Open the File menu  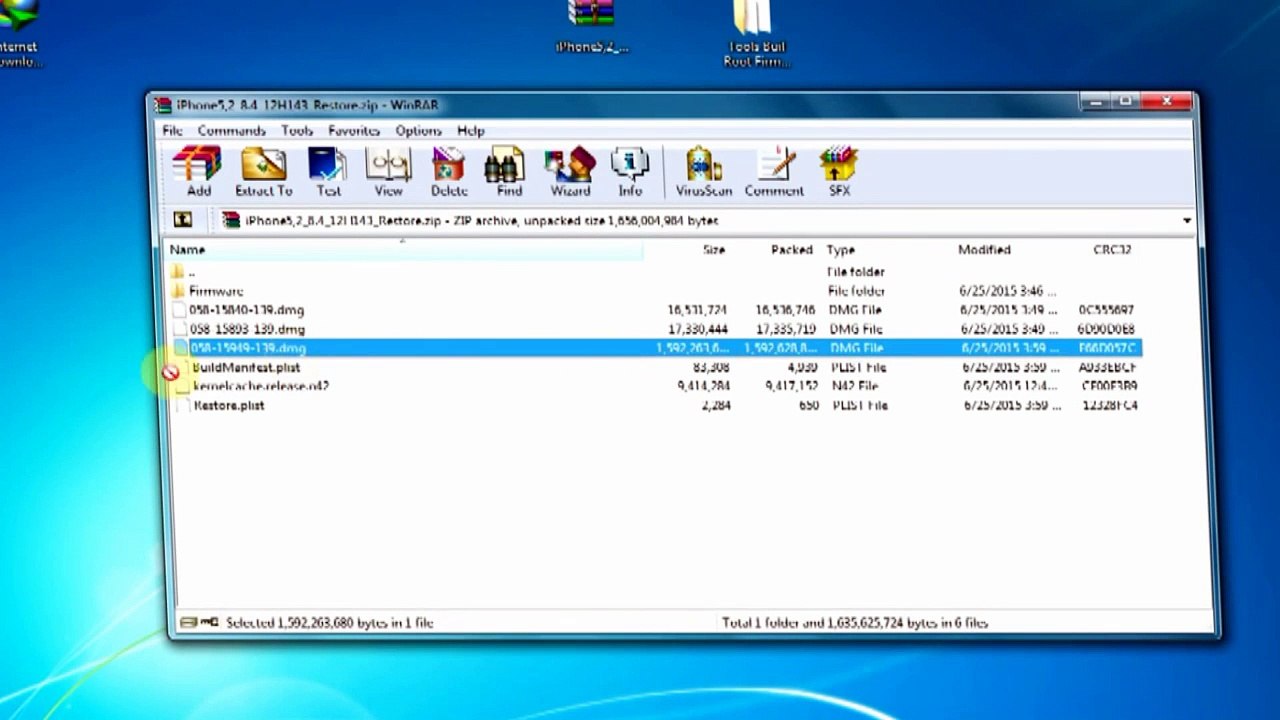pos(172,131)
